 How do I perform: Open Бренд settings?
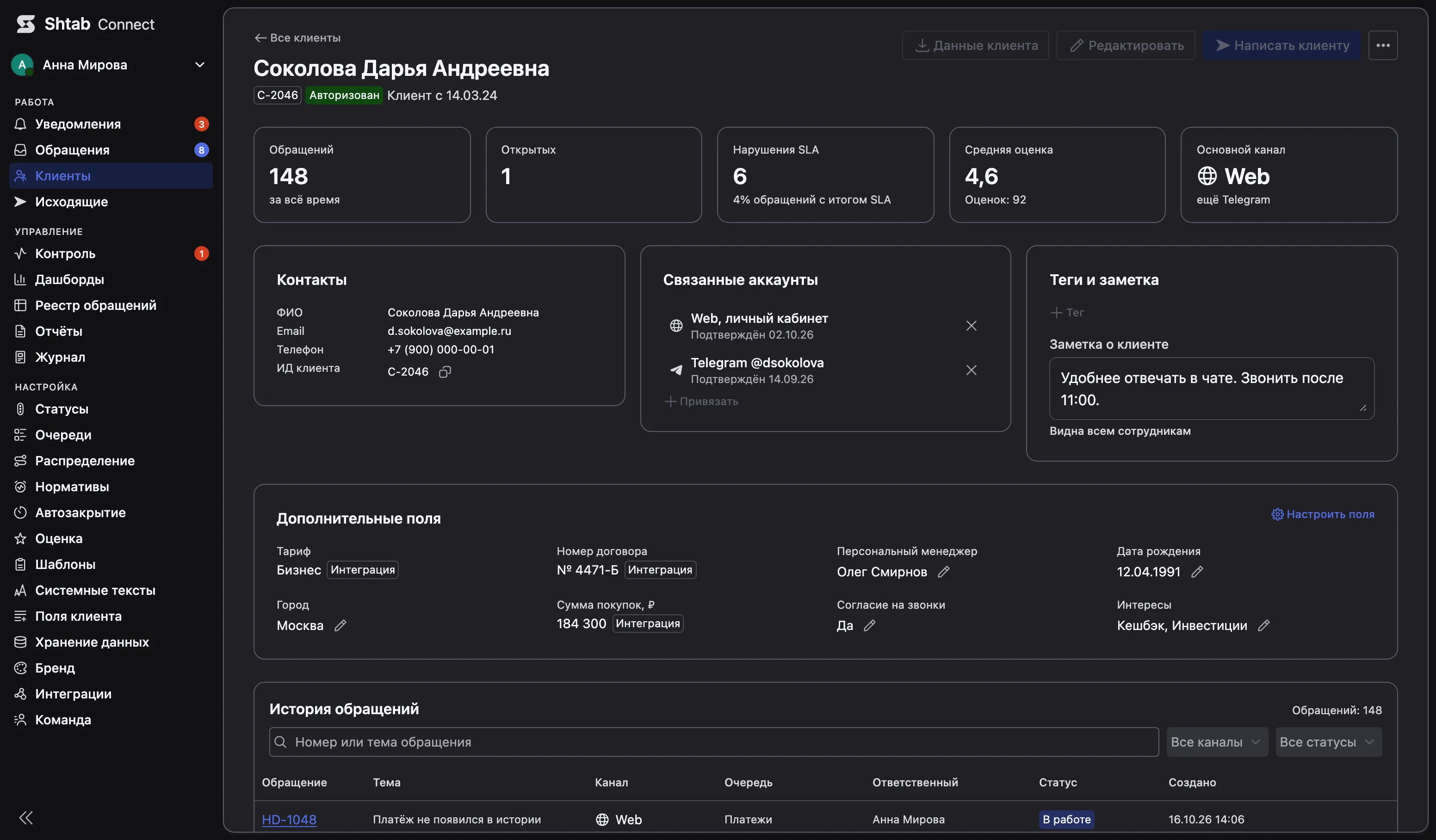point(111,667)
